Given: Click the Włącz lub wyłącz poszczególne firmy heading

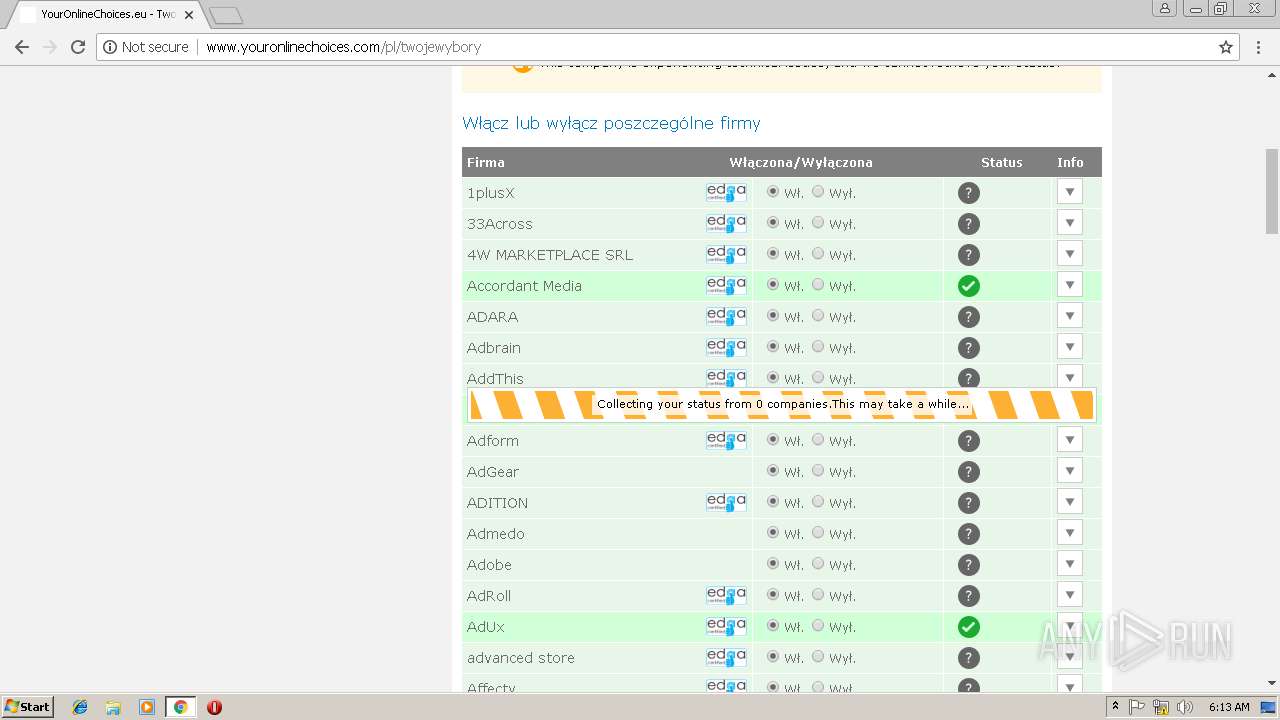Looking at the screenshot, I should [611, 123].
